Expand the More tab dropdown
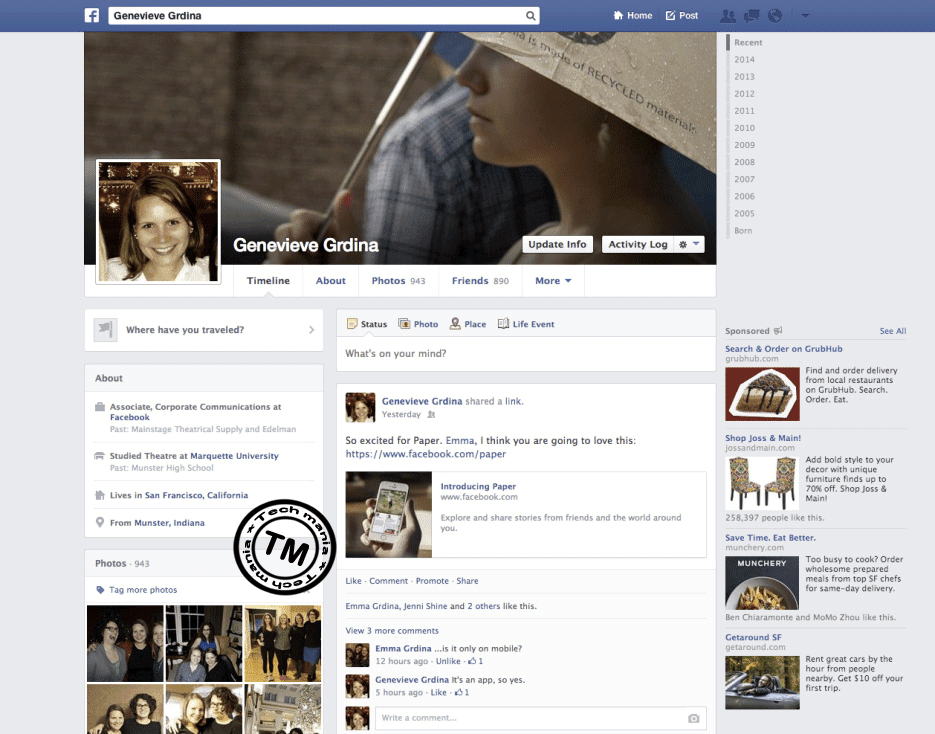 click(x=552, y=280)
